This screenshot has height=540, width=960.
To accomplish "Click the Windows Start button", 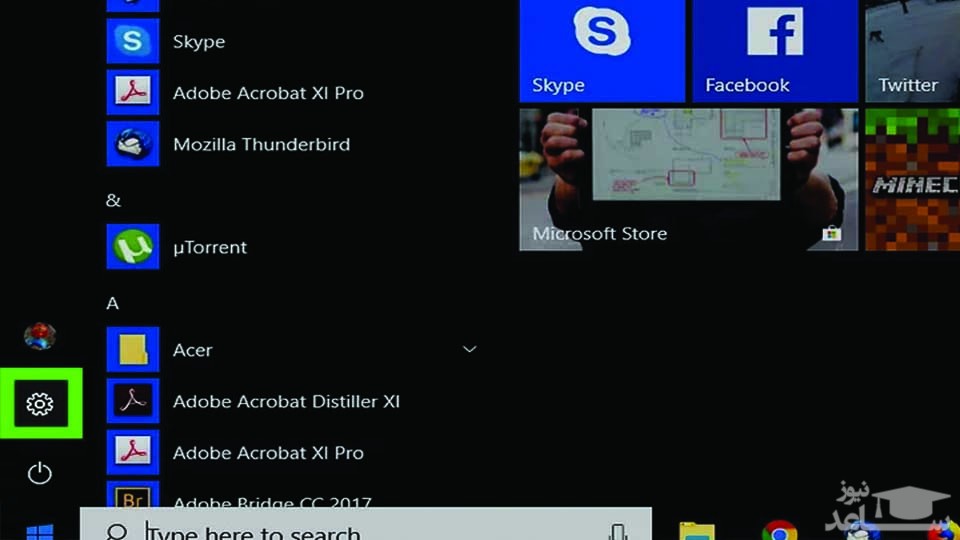I will 40,531.
